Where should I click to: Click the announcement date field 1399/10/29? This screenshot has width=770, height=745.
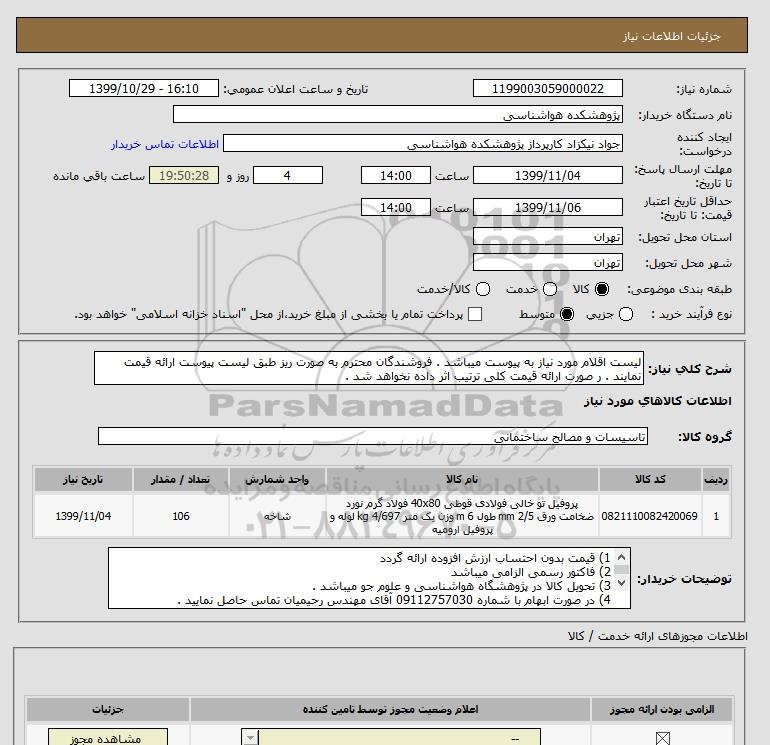(143, 88)
